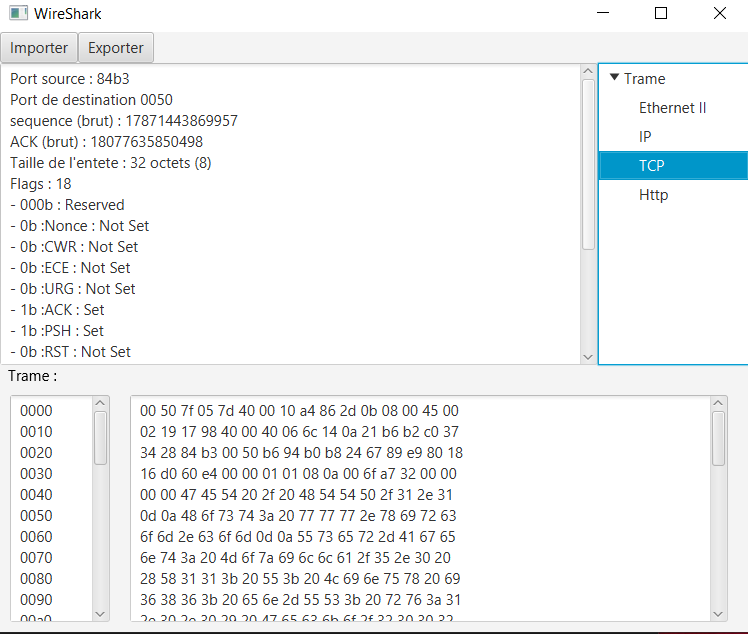Viewport: 748px width, 634px height.
Task: Click 'ACK (brut) : 18077635850498' line
Action: [106, 142]
